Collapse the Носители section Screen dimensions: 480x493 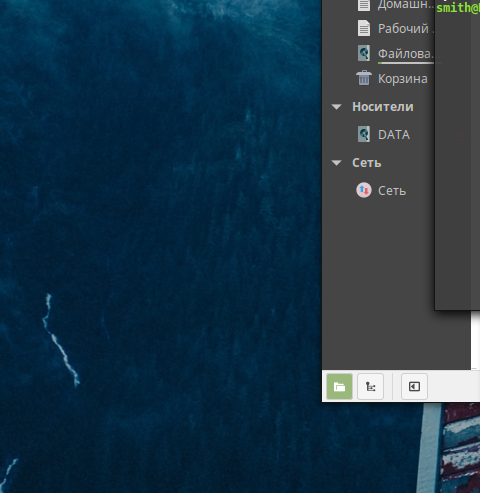point(337,107)
